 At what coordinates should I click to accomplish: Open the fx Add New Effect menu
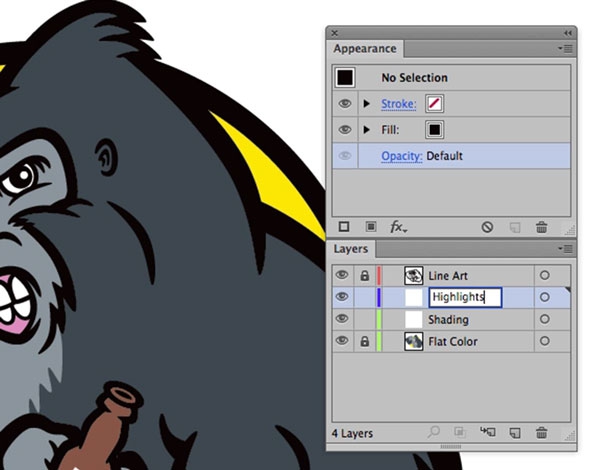(398, 227)
